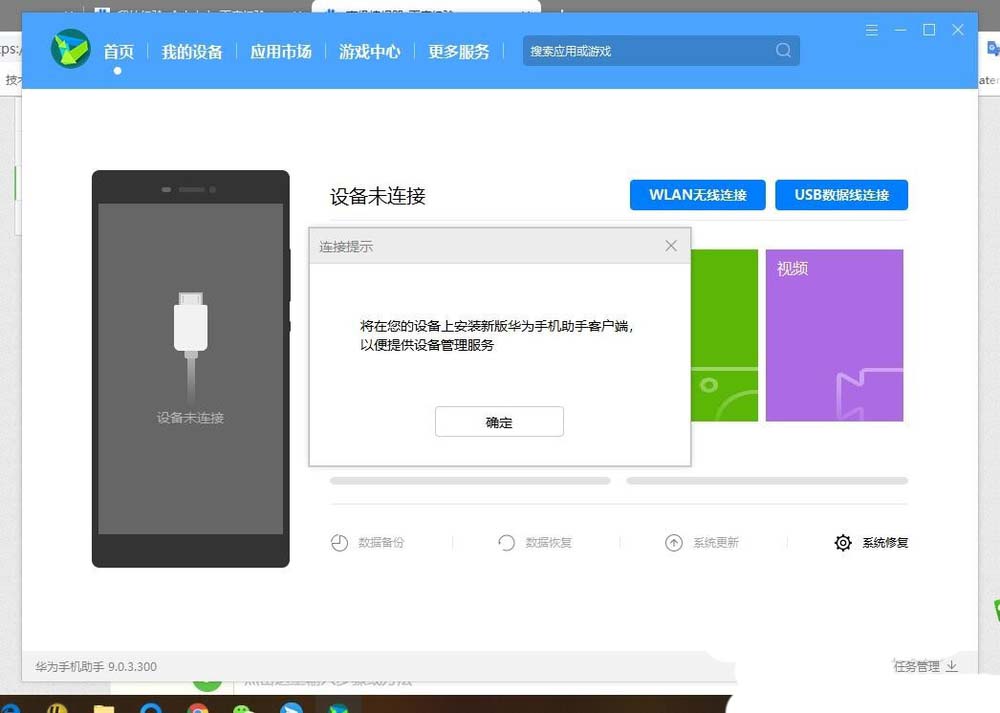Open the purple 视频 tile

point(834,335)
